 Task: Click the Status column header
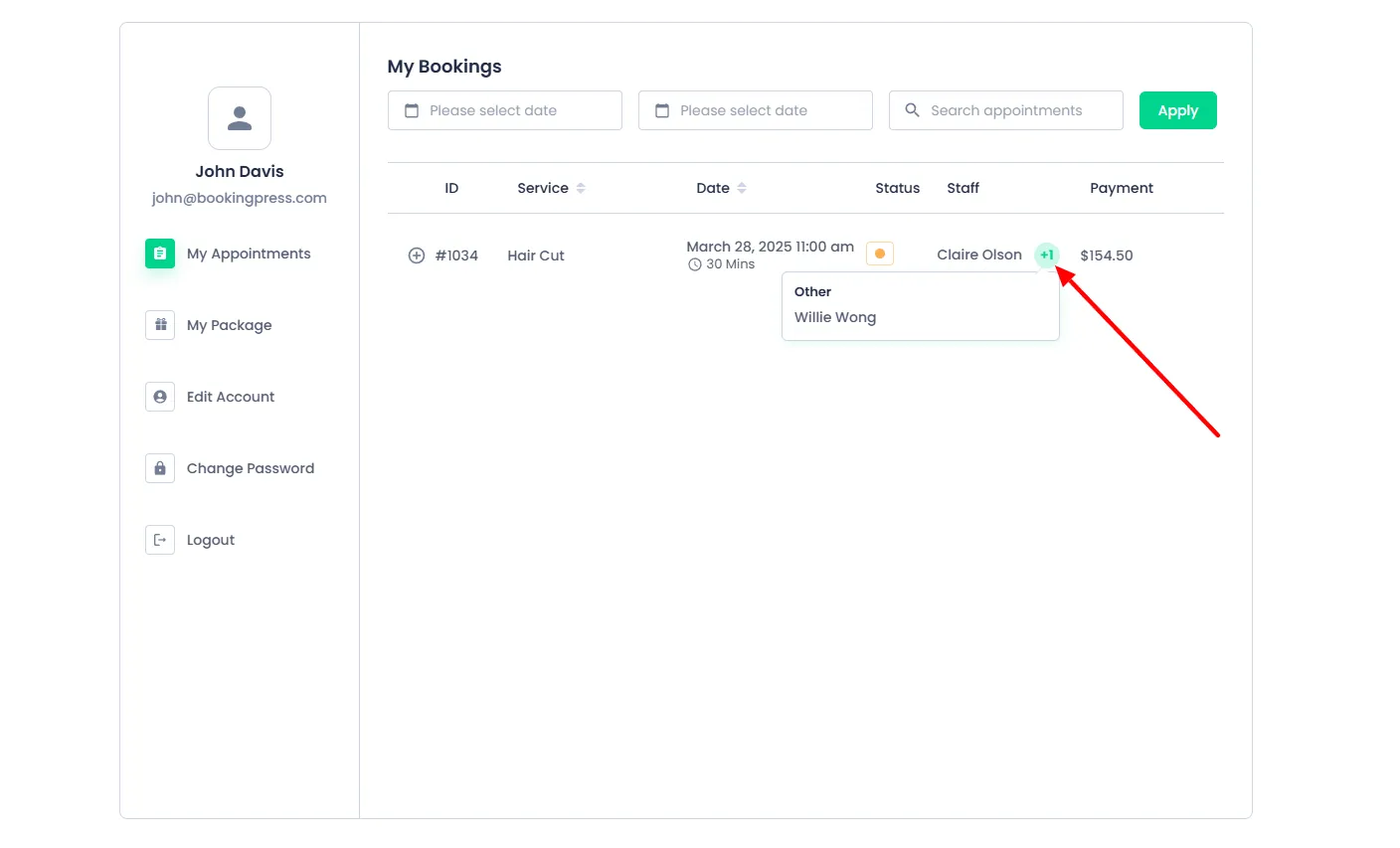pyautogui.click(x=898, y=188)
